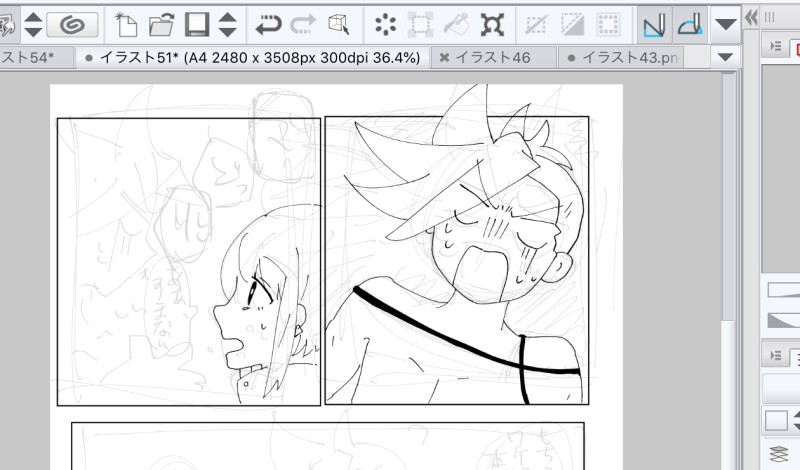The width and height of the screenshot is (800, 470).
Task: Switch to the イラスト51 canvas tab
Action: tap(254, 58)
